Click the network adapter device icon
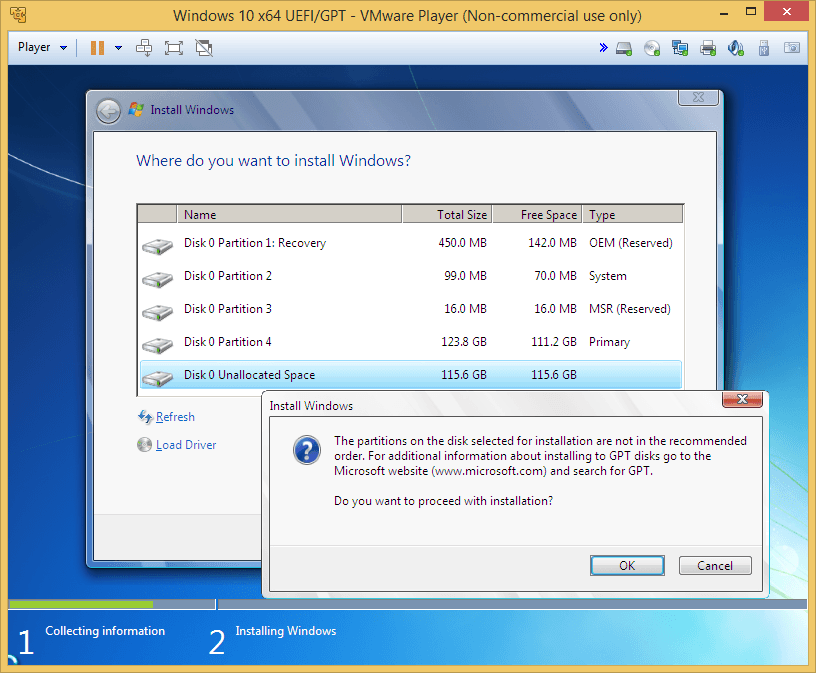This screenshot has height=673, width=816. 680,47
